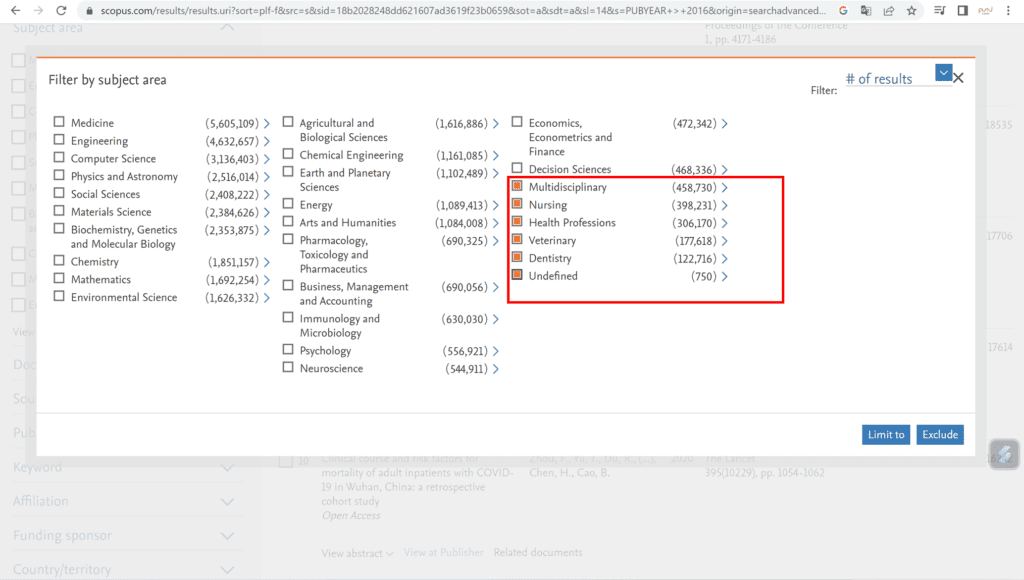
Task: Share the page using the share icon
Action: point(889,11)
